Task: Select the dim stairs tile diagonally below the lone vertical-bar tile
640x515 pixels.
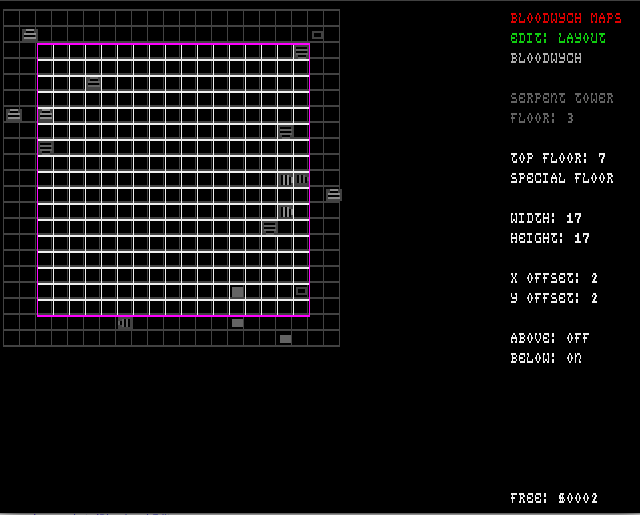Action: point(270,227)
